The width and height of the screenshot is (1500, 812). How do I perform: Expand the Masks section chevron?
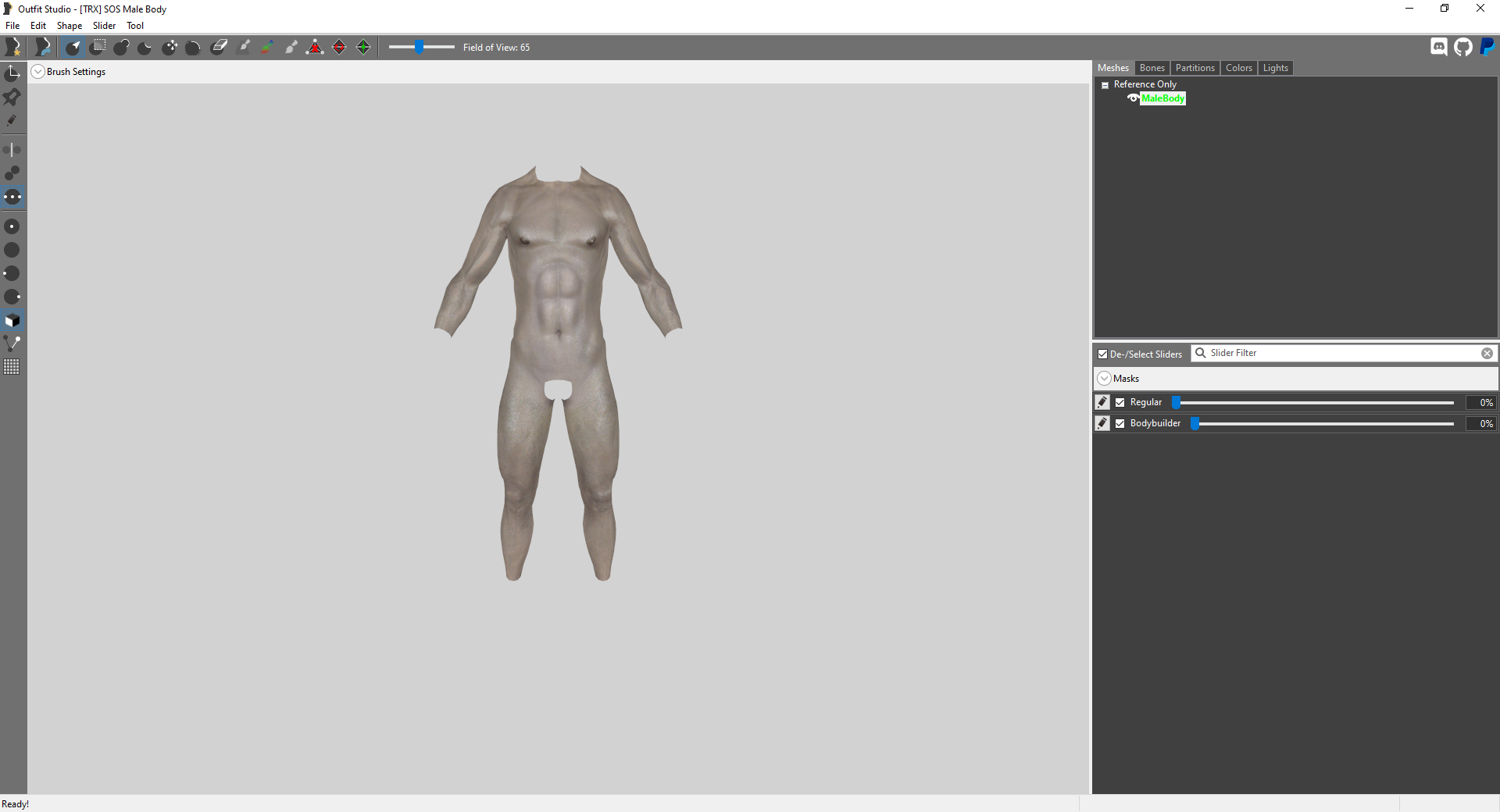(x=1104, y=379)
